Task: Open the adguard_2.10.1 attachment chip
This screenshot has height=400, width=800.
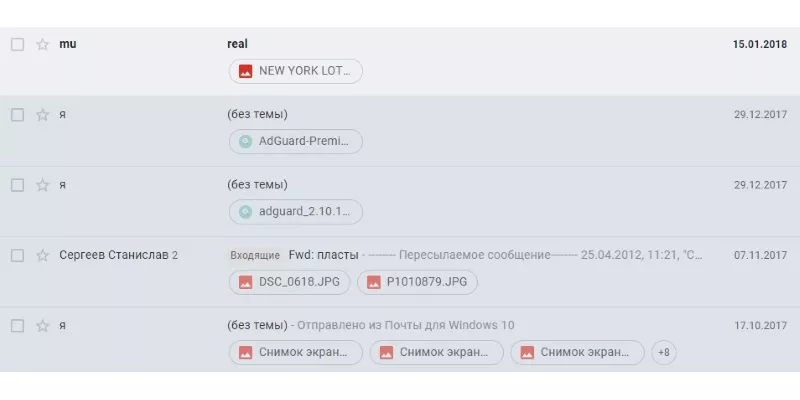Action: click(x=296, y=212)
